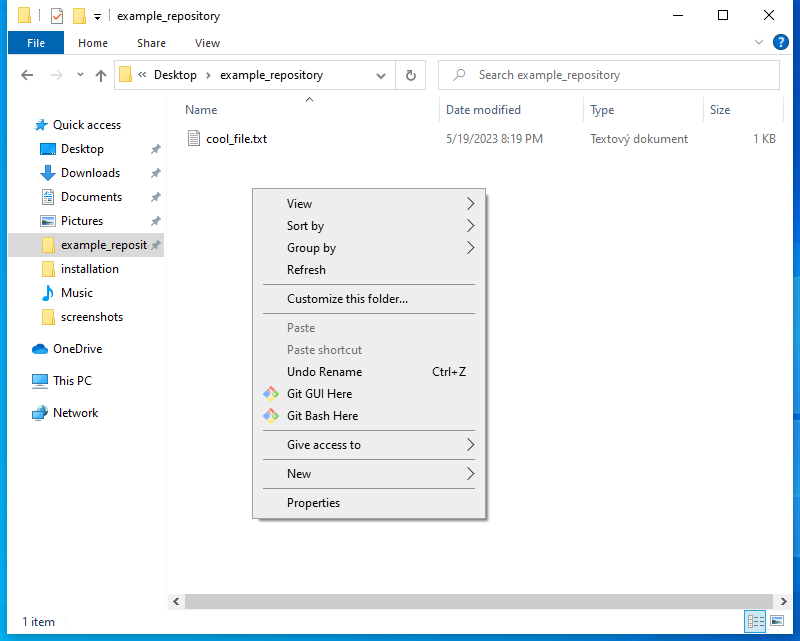Expand the ribbon with the chevron
Viewport: 800px width, 641px height.
[759, 42]
